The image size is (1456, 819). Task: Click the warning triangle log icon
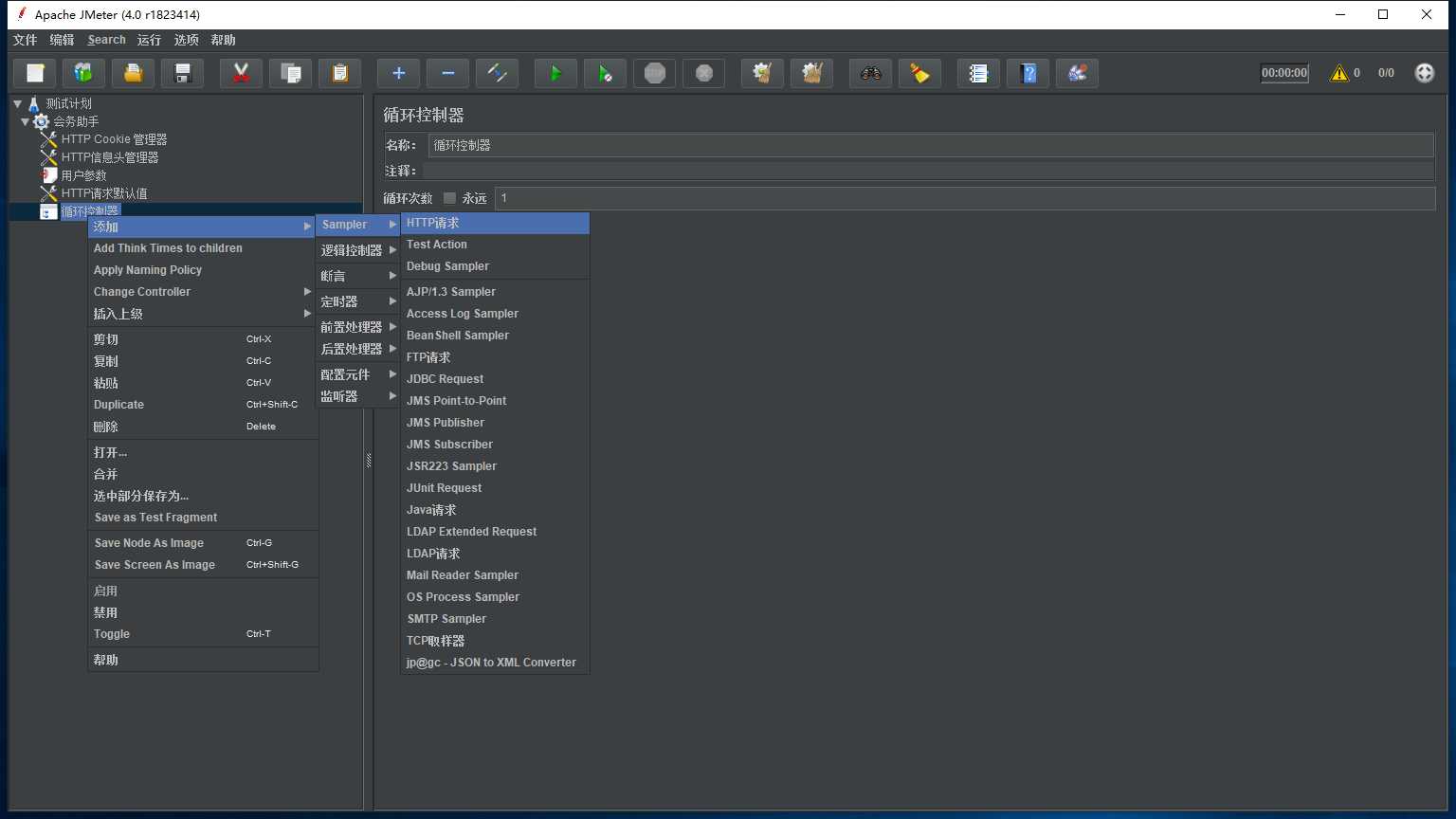tap(1338, 73)
